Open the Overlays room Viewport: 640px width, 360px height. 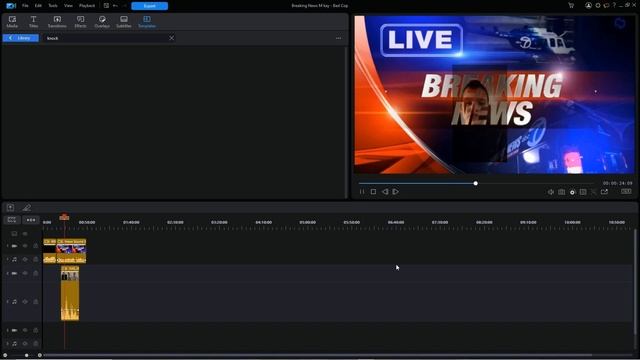[102, 22]
